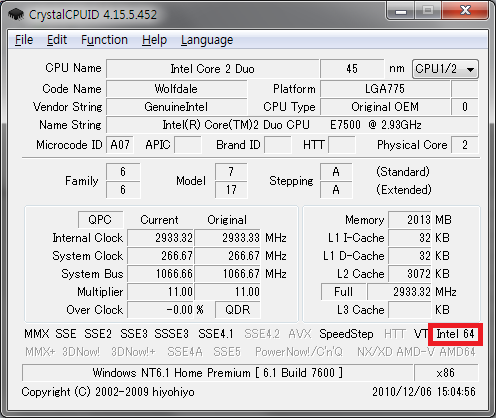Click the Windows NT6.1 Home Premium OS field
Image resolution: width=496 pixels, height=418 pixels.
coord(218,372)
